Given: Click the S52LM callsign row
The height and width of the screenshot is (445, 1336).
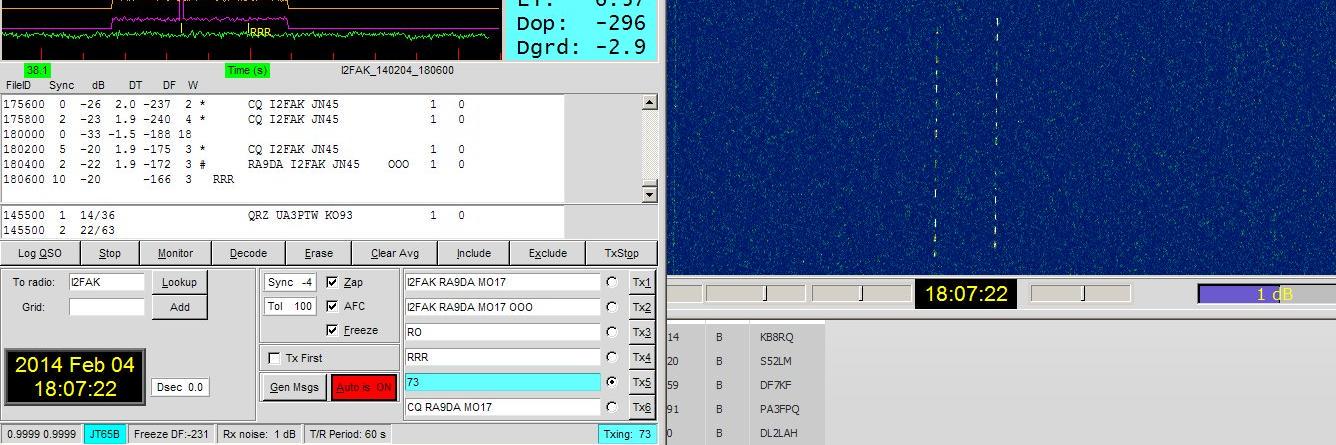Looking at the screenshot, I should click(x=776, y=361).
